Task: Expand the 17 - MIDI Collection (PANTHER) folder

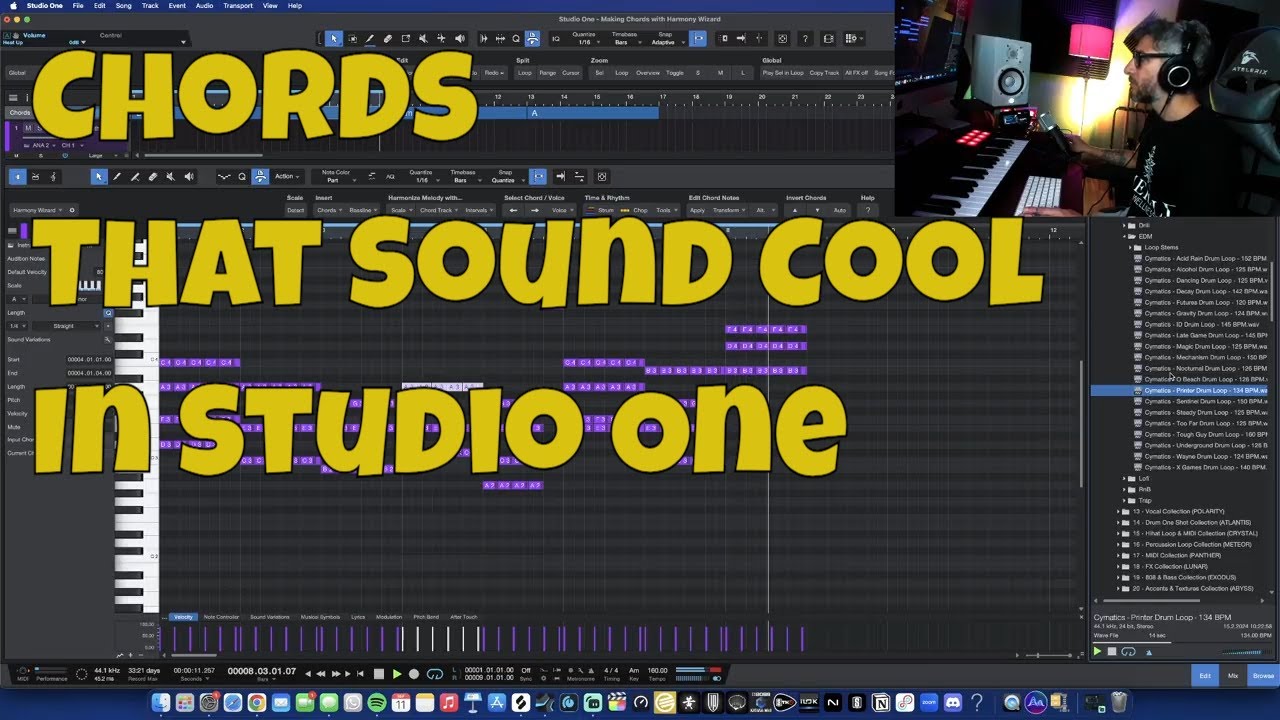Action: pos(1118,555)
